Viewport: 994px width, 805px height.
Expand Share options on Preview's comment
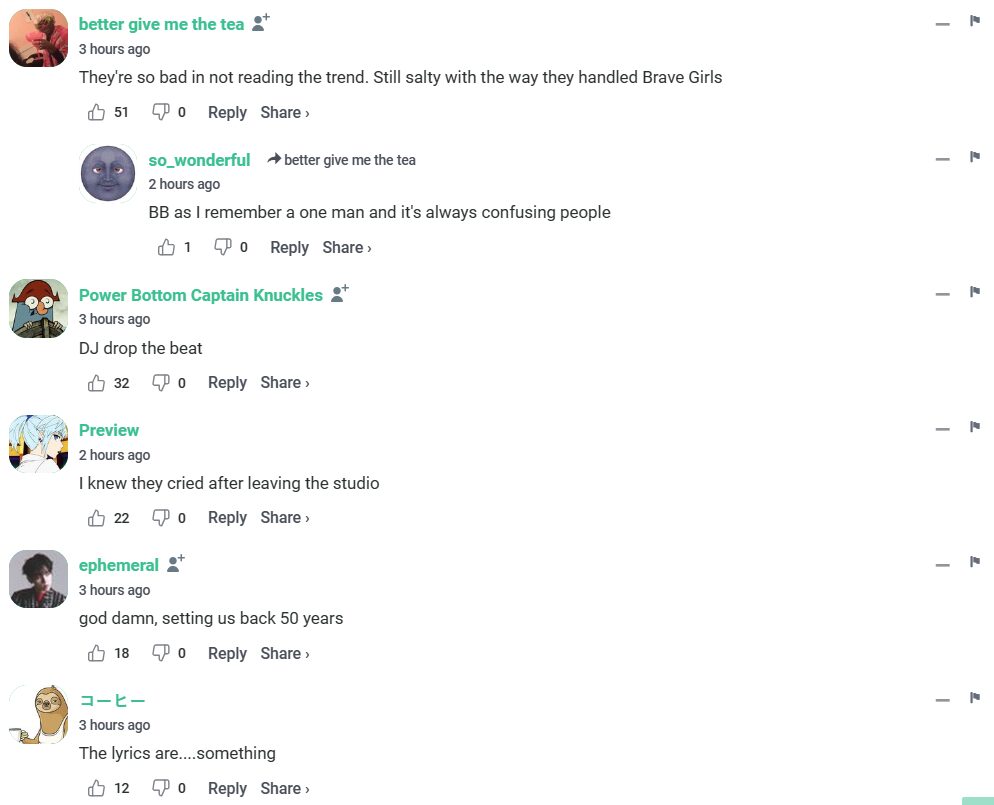pos(284,518)
